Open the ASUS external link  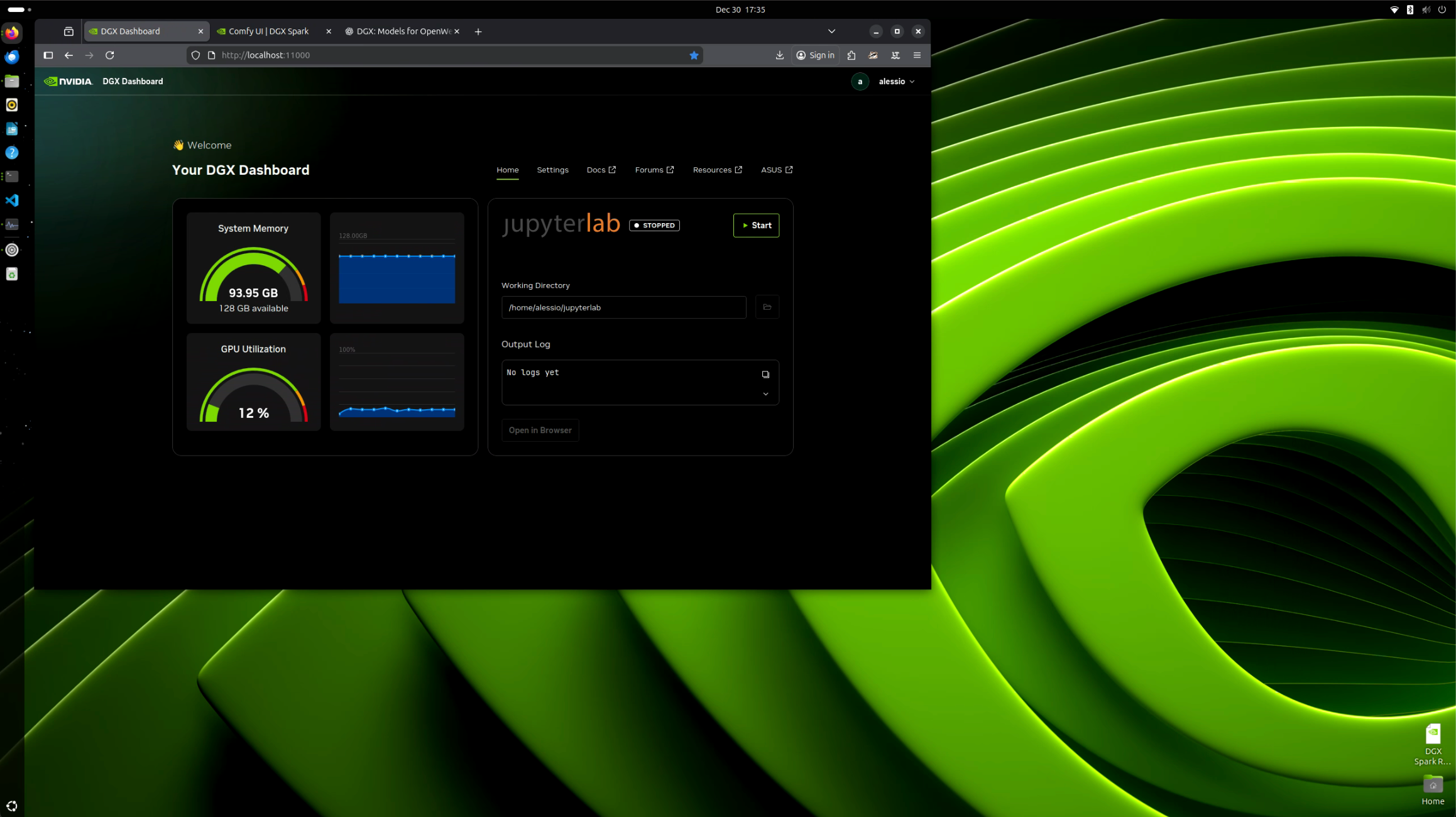[777, 170]
